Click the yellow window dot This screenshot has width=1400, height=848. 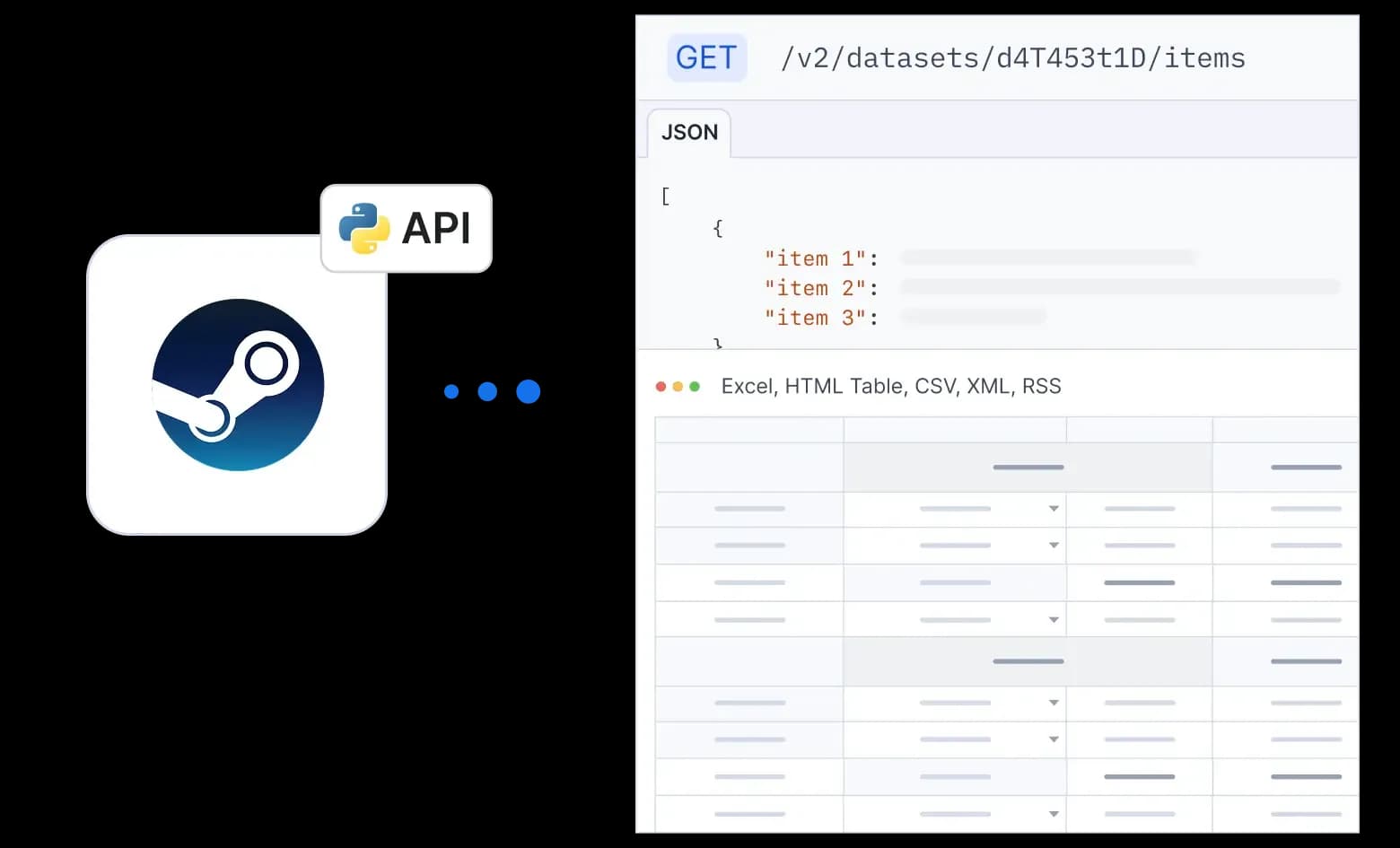678,387
